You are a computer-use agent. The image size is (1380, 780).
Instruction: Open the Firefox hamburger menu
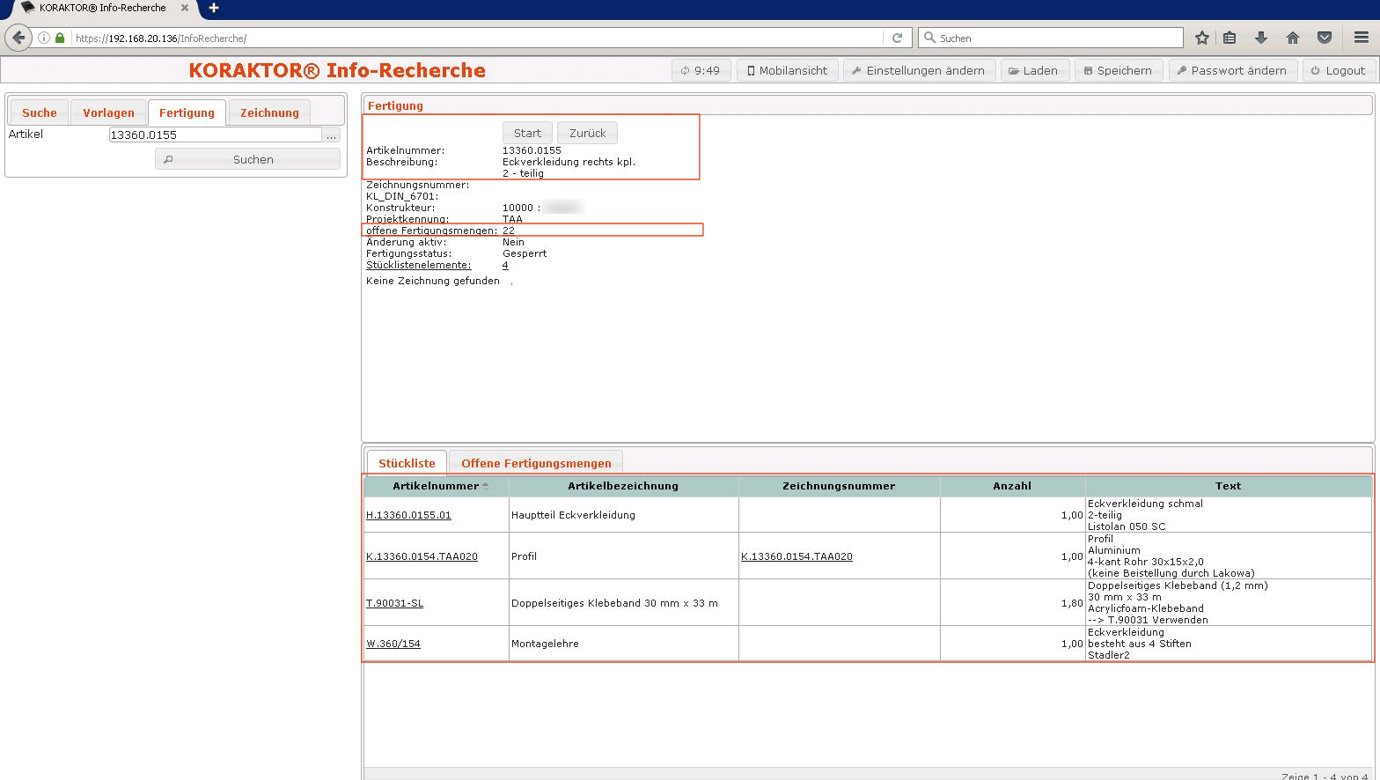coord(1361,38)
